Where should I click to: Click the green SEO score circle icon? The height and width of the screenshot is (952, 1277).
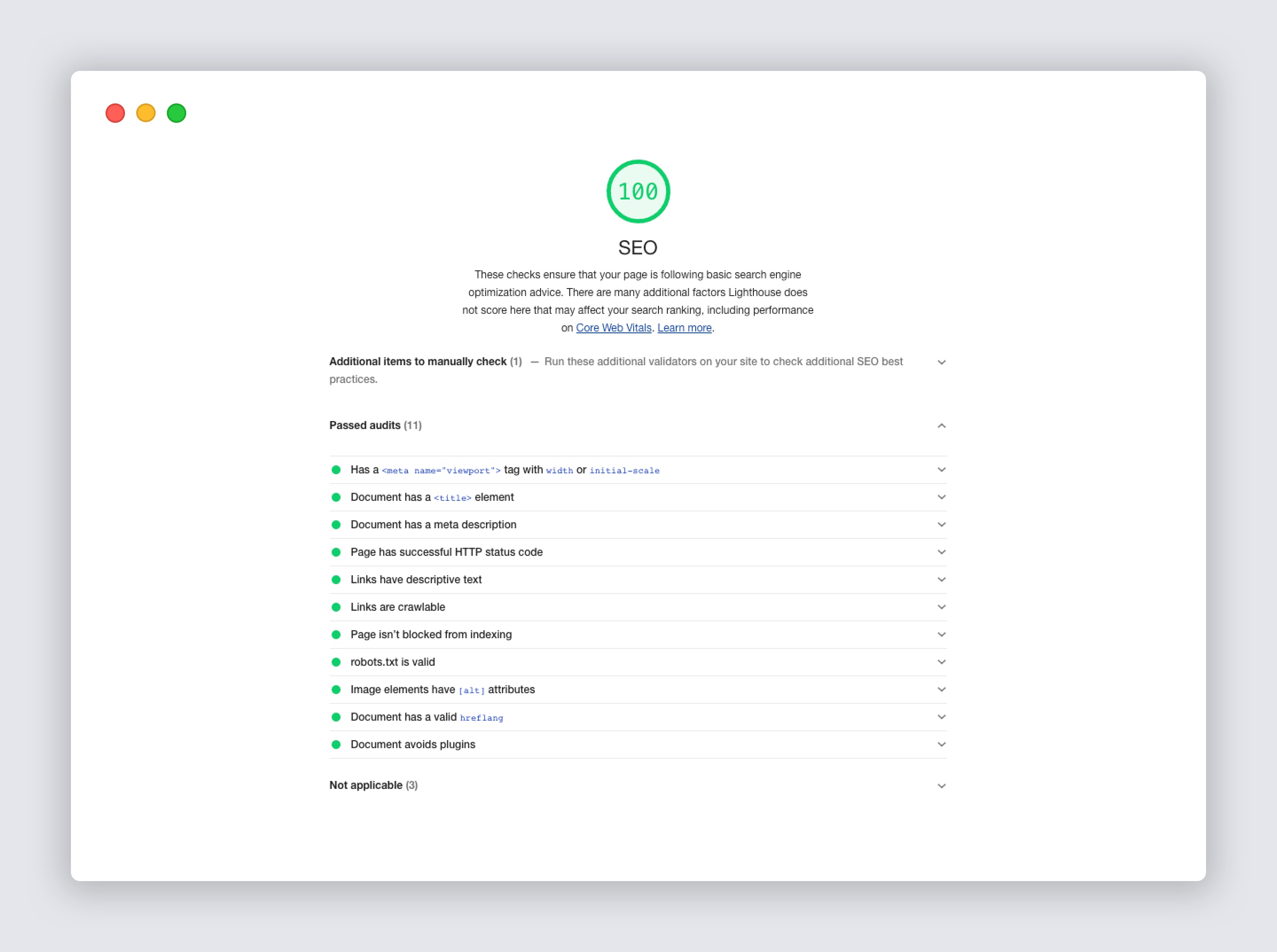(x=639, y=191)
